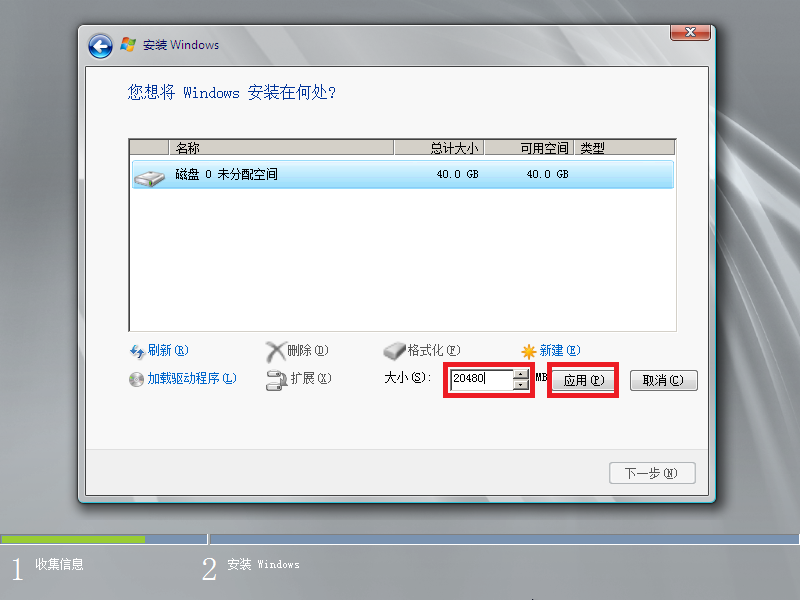Image resolution: width=800 pixels, height=600 pixels.
Task: Click the extend drive icon beside 扩展
Action: point(276,380)
